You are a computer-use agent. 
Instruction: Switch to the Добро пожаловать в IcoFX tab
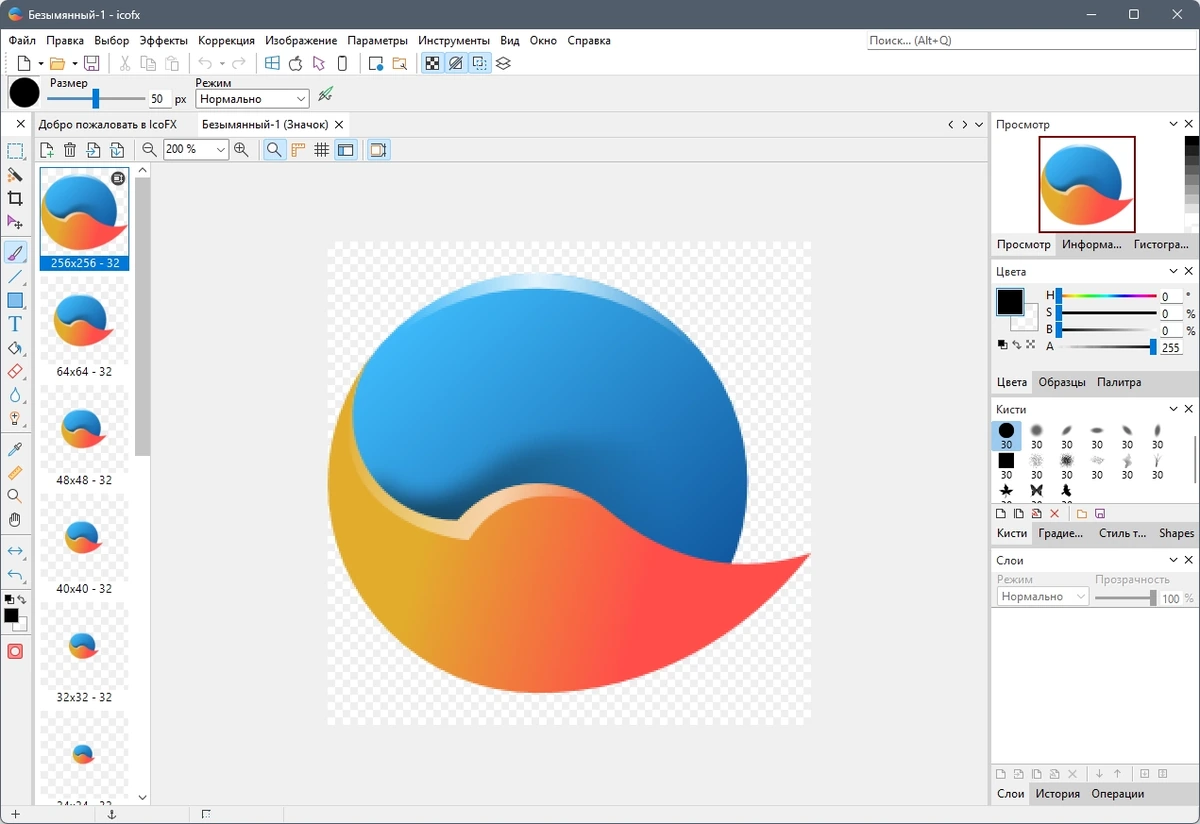[107, 125]
